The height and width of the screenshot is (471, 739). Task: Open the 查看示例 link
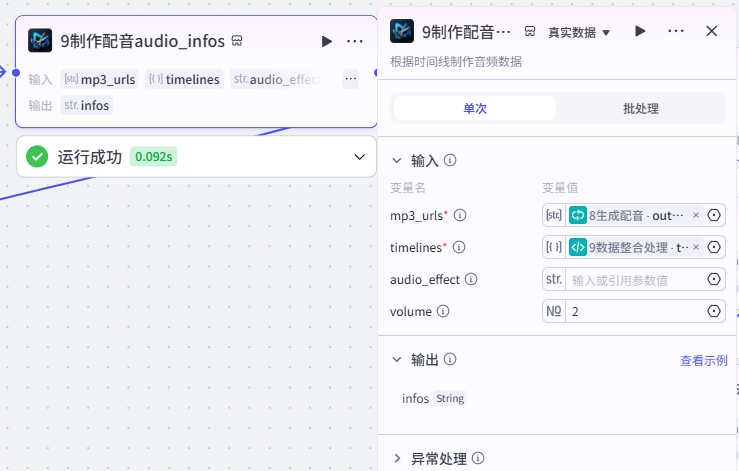point(704,361)
